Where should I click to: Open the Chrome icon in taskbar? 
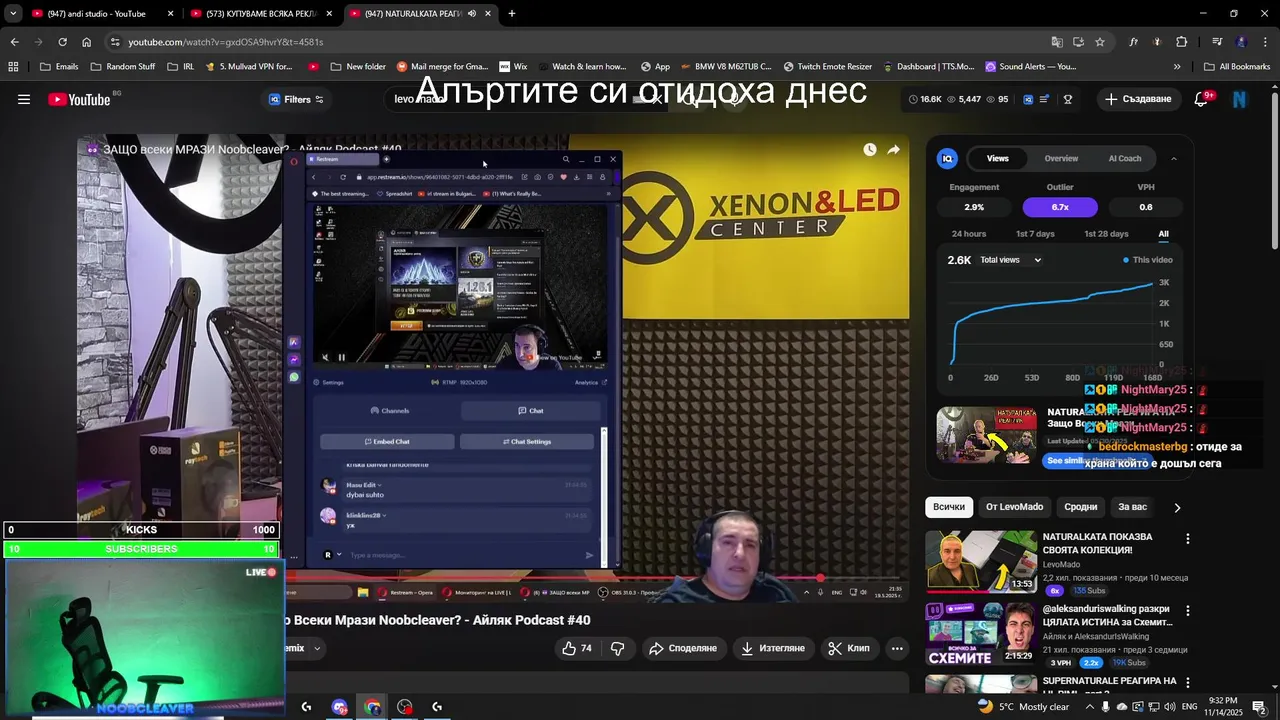[x=372, y=707]
